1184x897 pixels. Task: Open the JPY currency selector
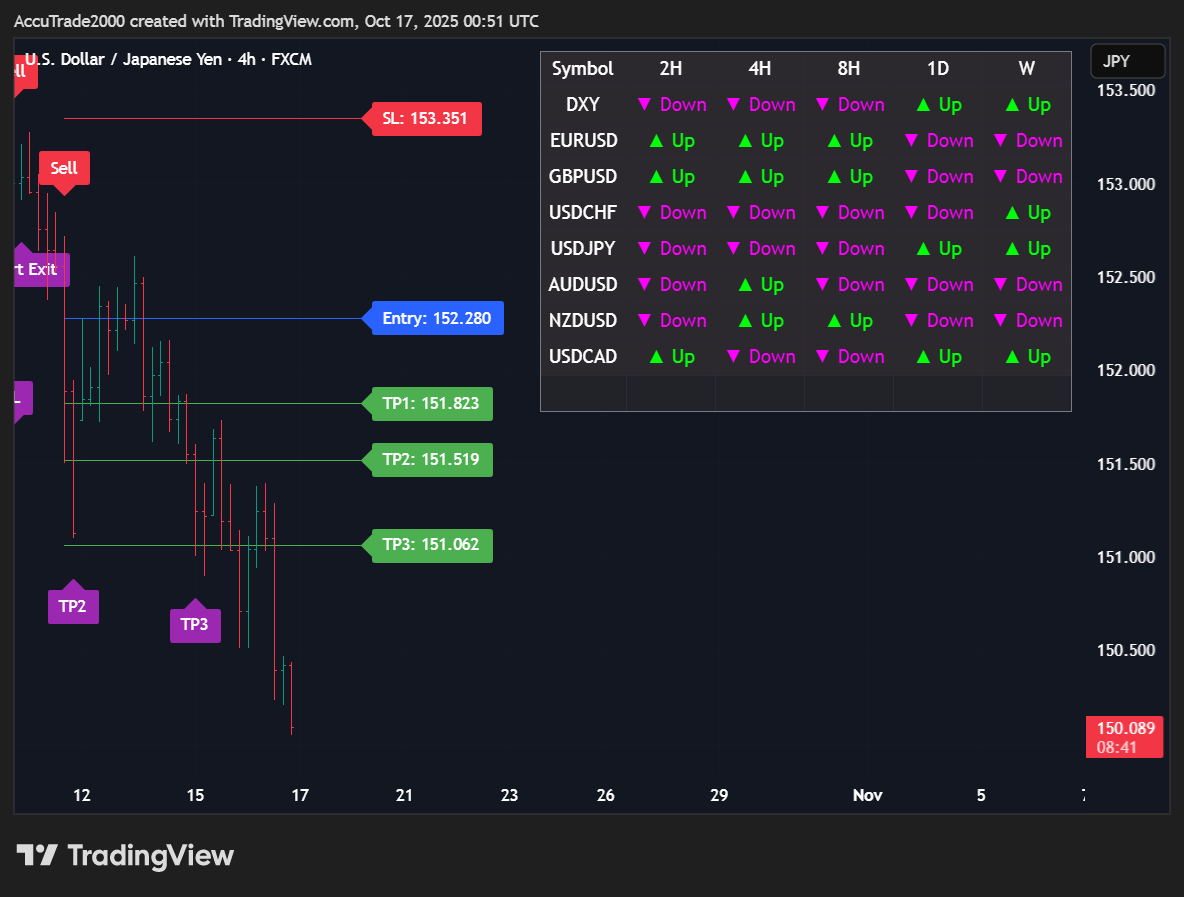[1127, 62]
